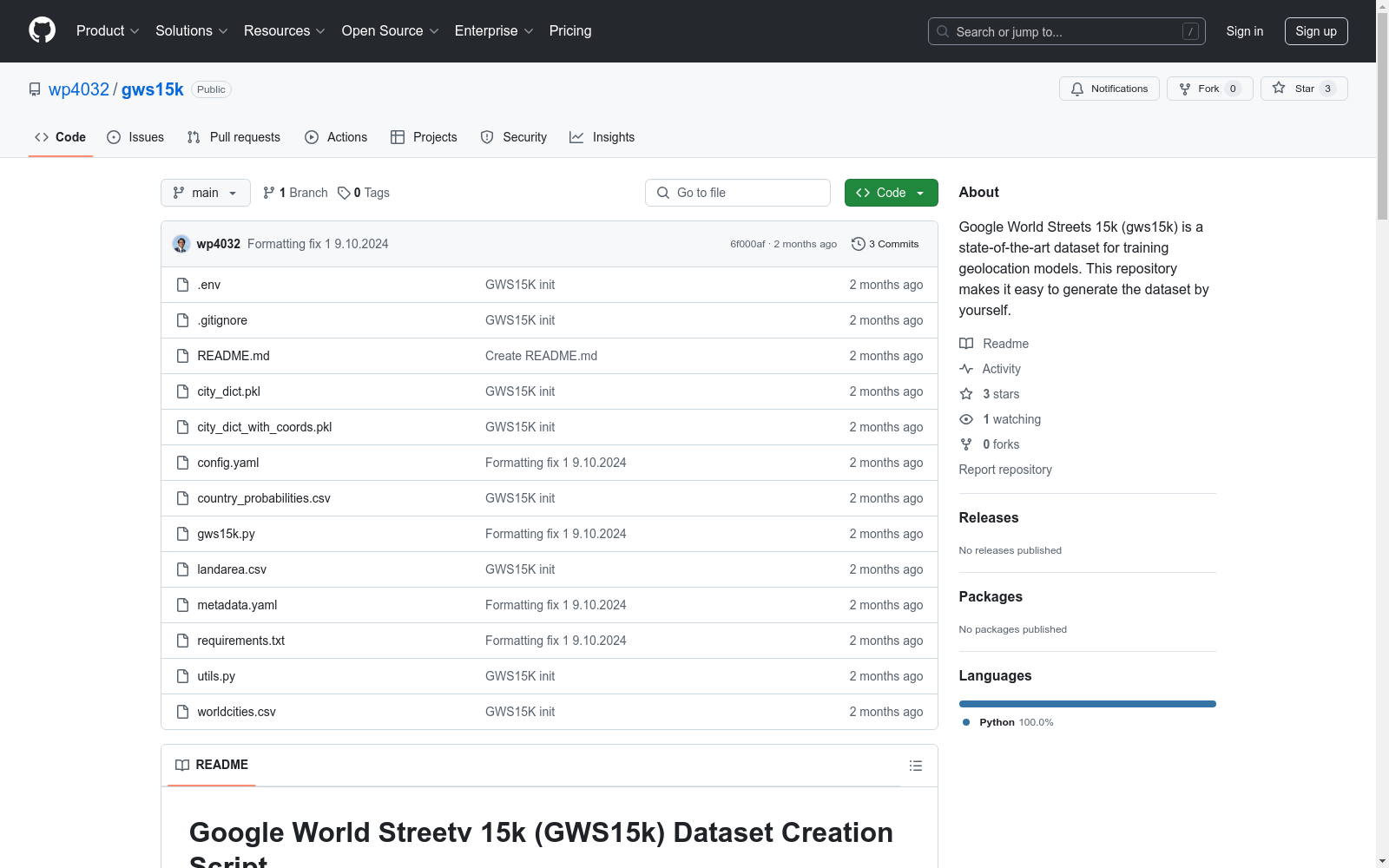Click the Report repository link
Screen dimensions: 1389x868
click(x=1005, y=470)
